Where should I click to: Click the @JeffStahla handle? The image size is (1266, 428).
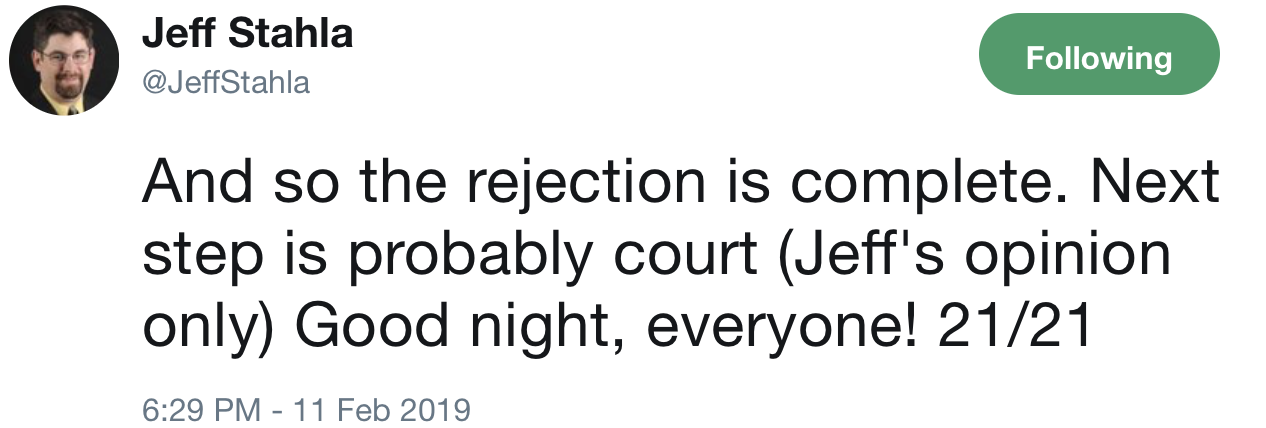click(226, 82)
